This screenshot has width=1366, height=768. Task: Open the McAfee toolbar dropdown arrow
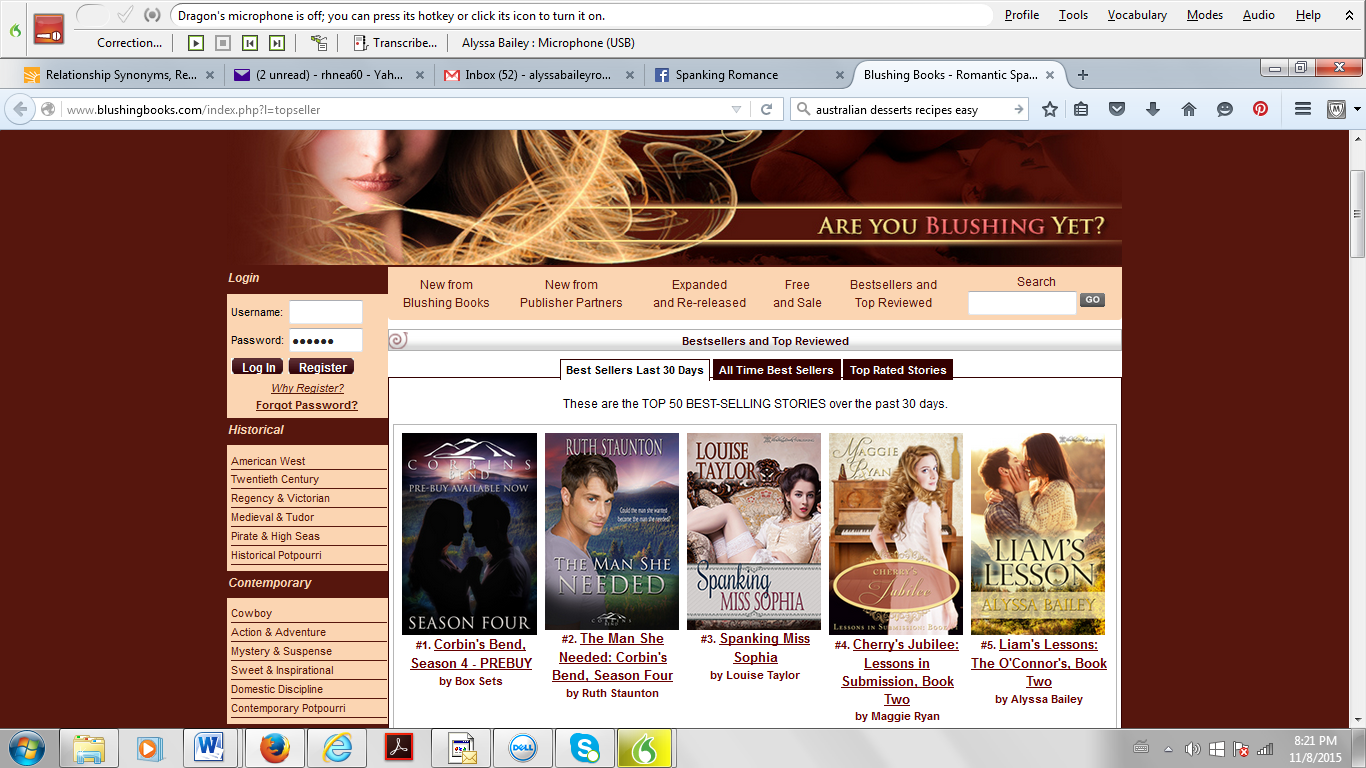click(1357, 110)
